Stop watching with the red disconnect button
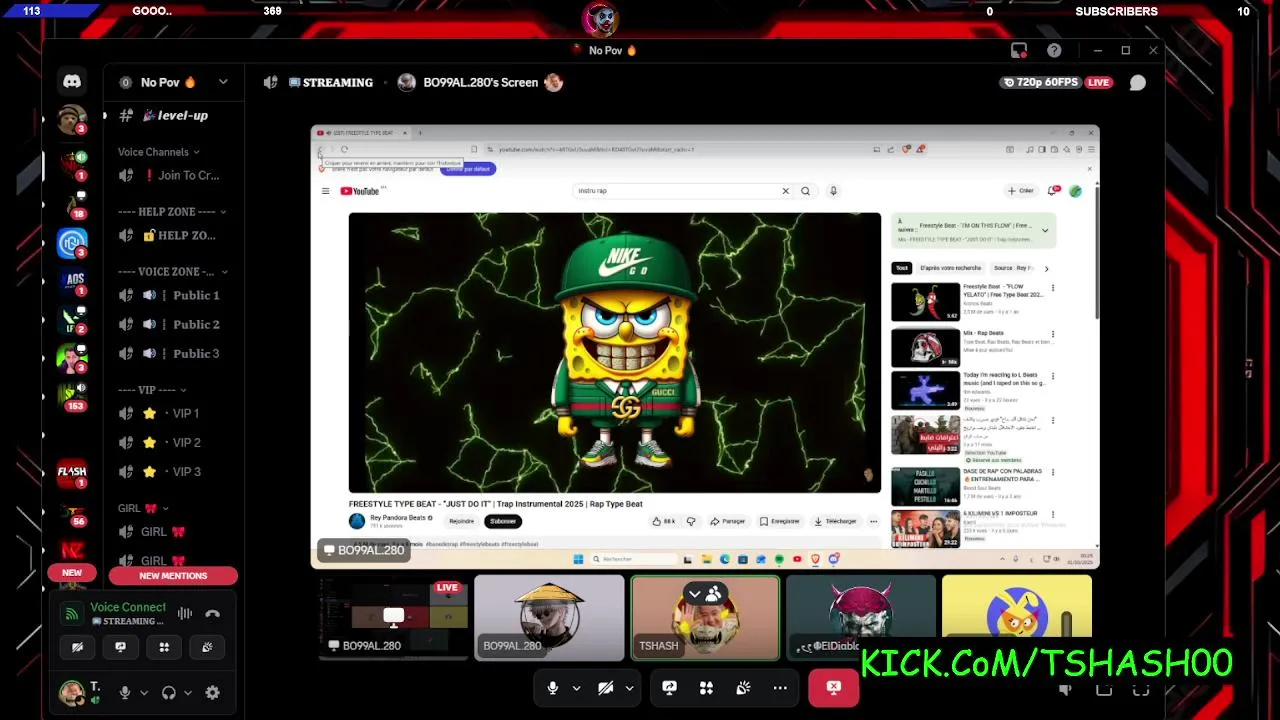 (834, 688)
